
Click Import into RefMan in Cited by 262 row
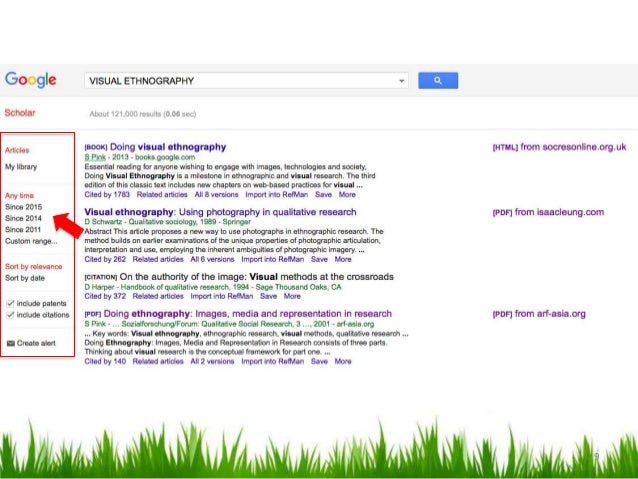click(273, 259)
